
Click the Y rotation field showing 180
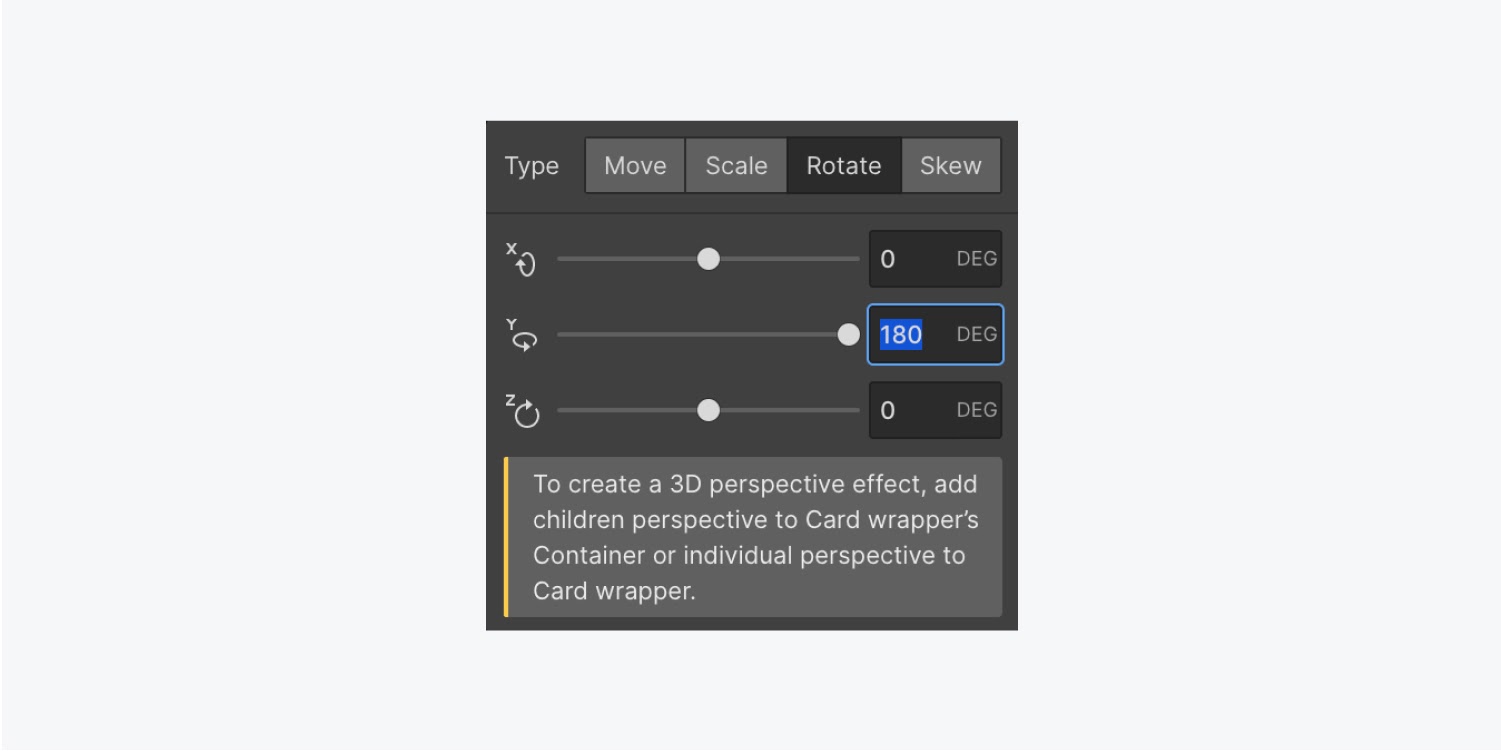(x=935, y=335)
